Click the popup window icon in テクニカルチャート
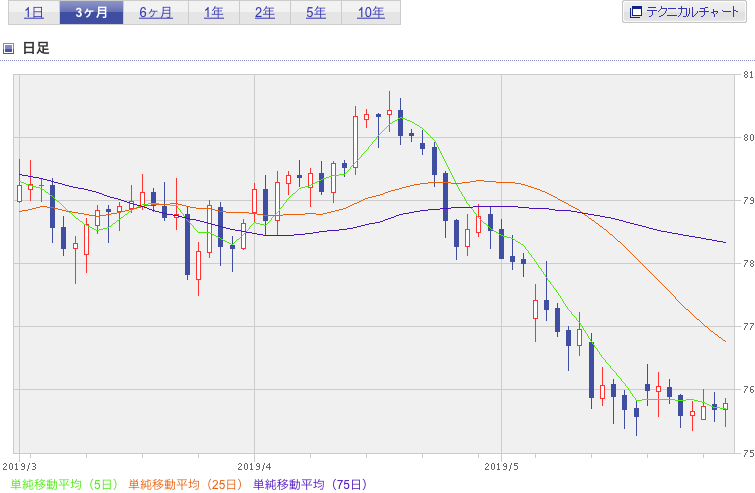The image size is (755, 493). coord(636,12)
